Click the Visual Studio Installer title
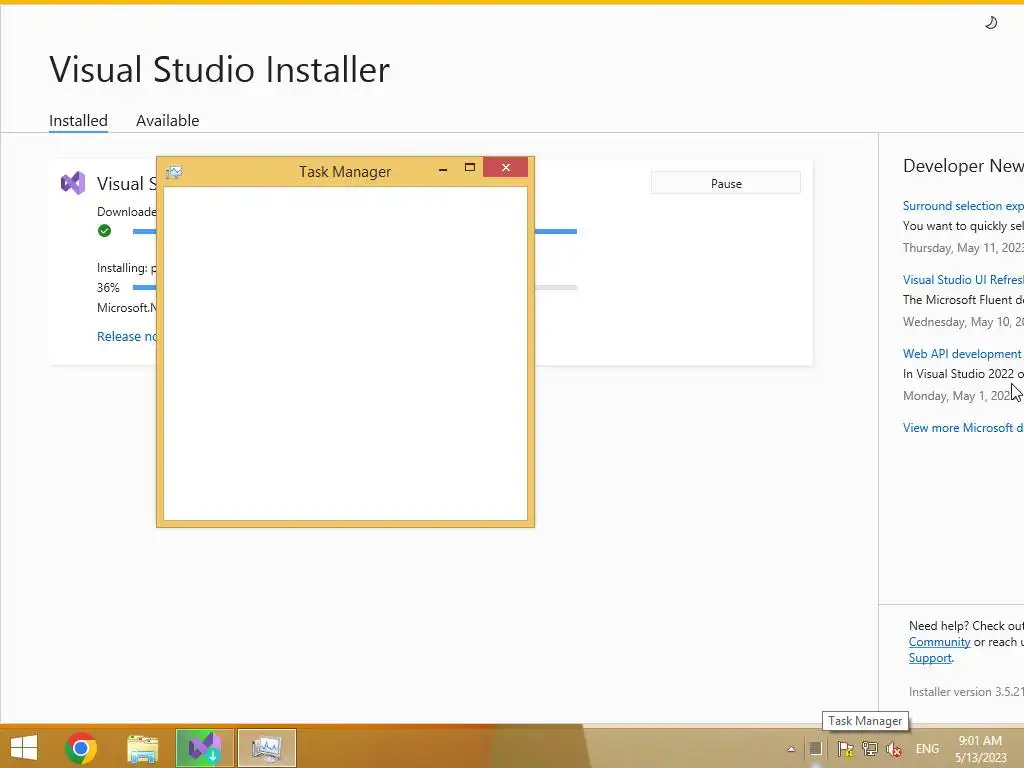Image resolution: width=1024 pixels, height=768 pixels. tap(219, 69)
